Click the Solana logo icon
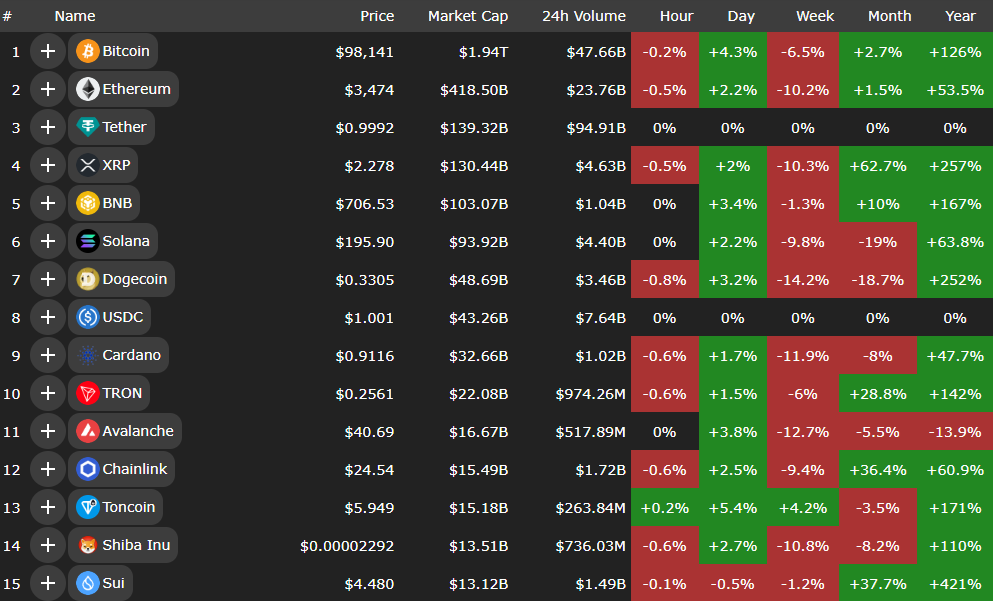 pyautogui.click(x=87, y=241)
